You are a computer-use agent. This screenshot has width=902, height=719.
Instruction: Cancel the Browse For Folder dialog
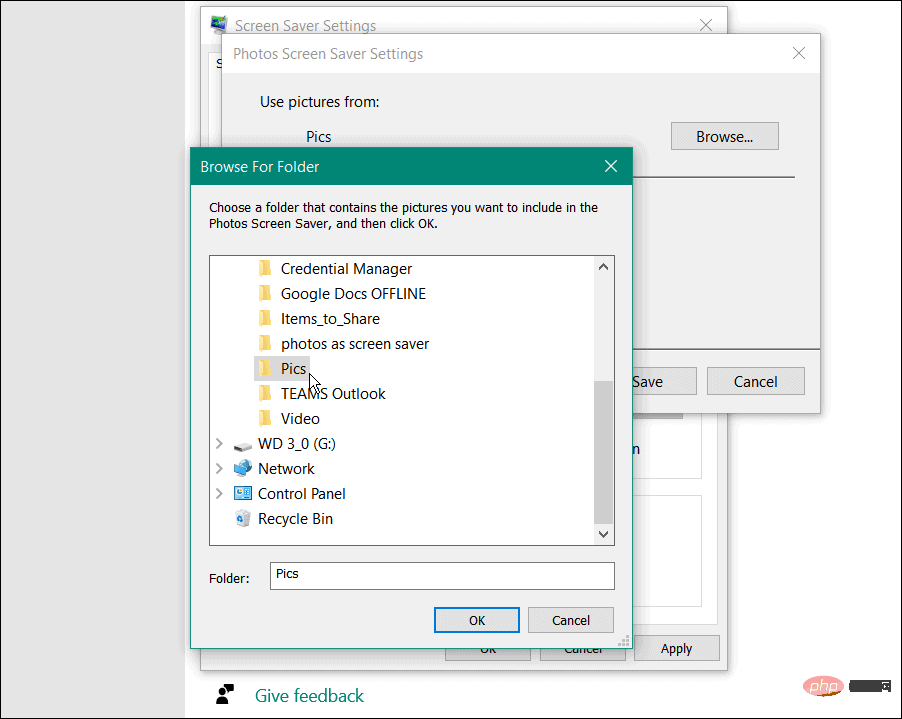[571, 620]
